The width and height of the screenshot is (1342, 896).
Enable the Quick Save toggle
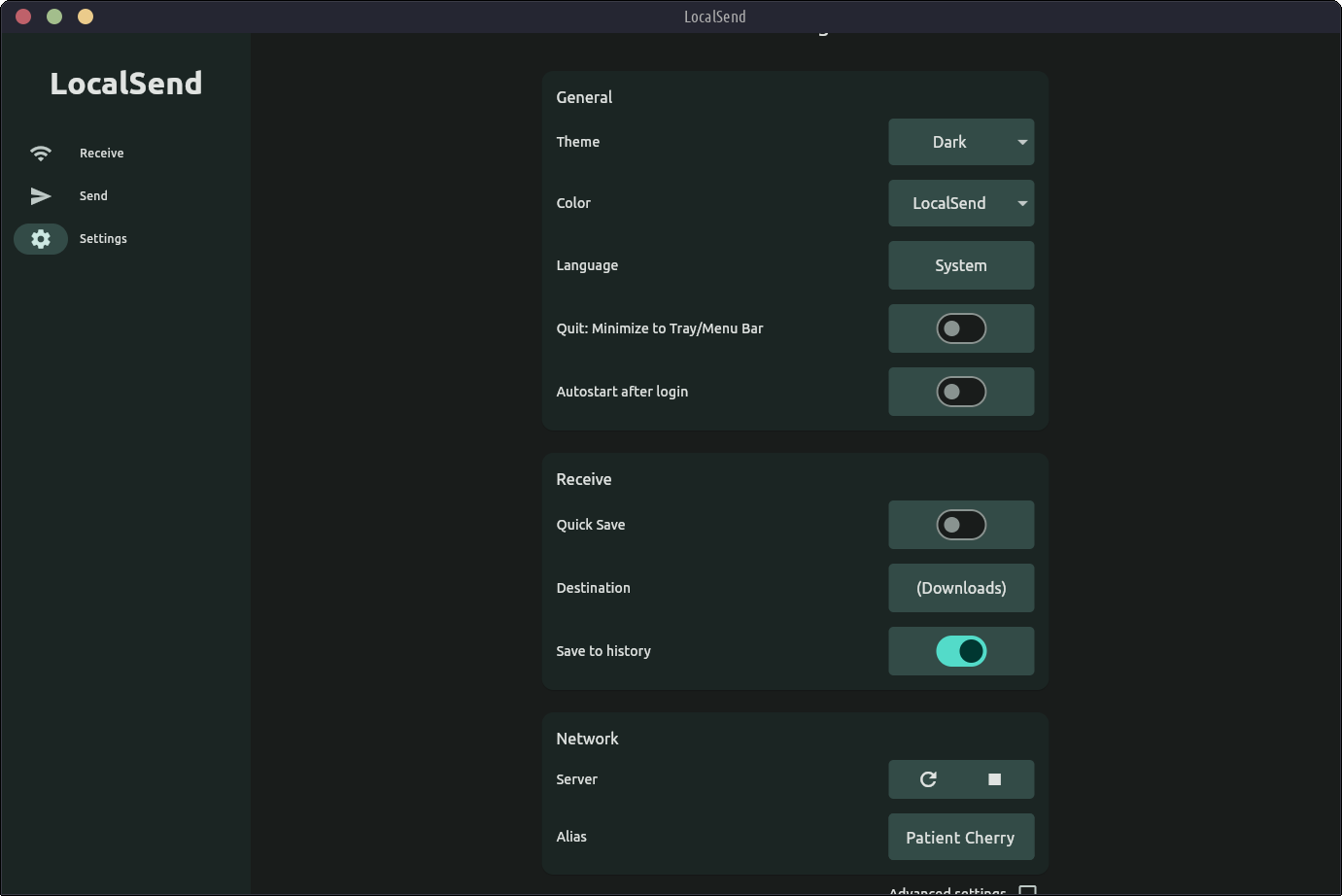pos(961,525)
